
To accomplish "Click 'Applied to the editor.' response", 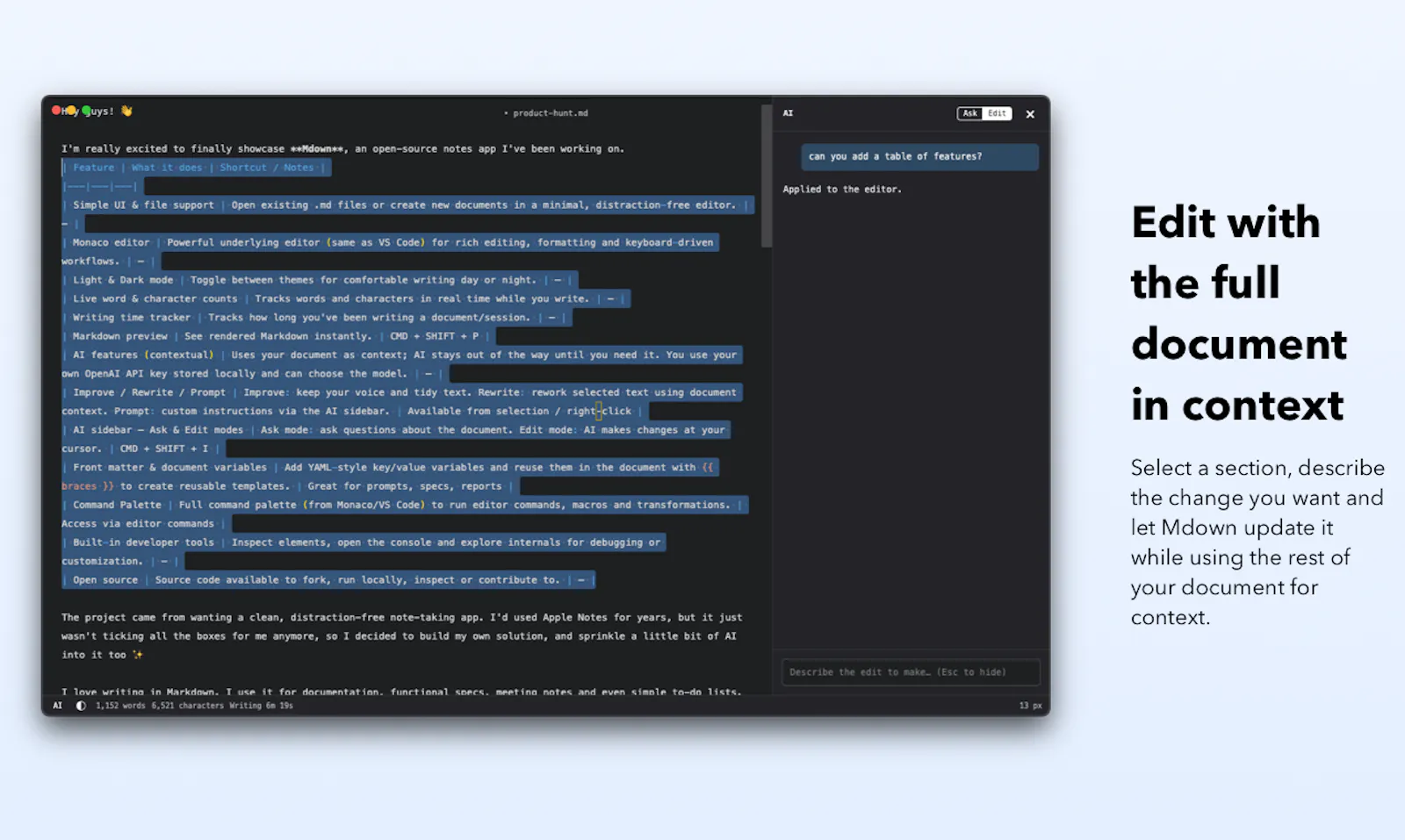I will click(842, 190).
